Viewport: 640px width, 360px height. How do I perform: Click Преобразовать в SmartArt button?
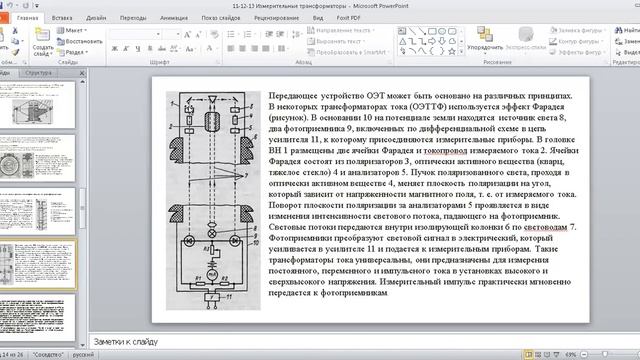click(x=347, y=52)
